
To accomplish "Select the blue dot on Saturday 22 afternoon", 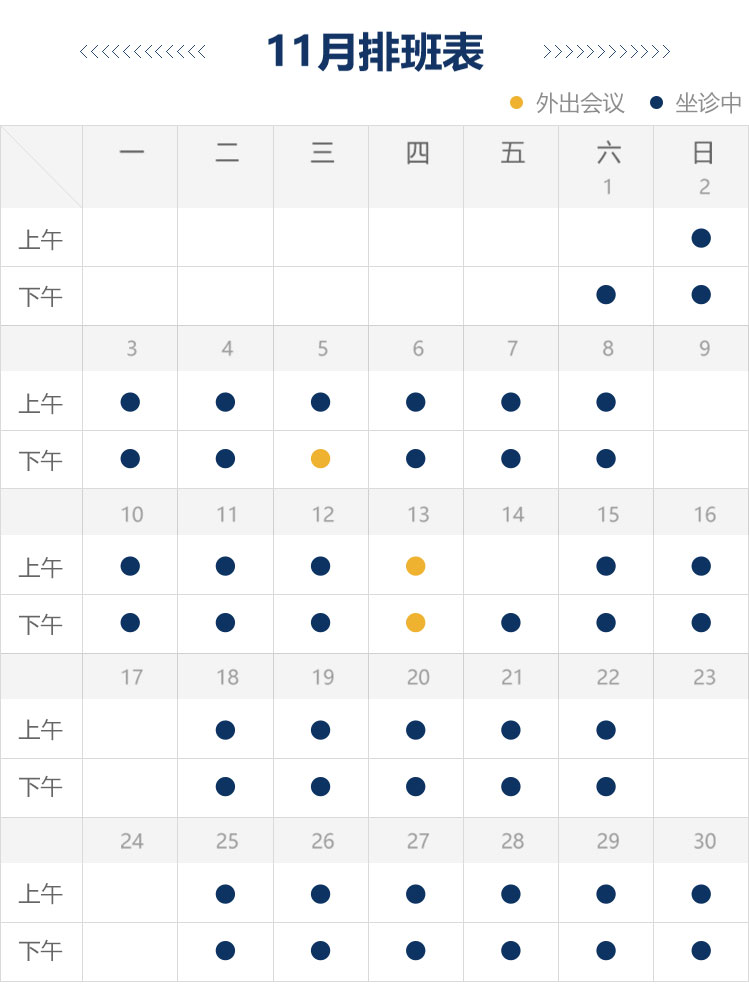I will 605,787.
